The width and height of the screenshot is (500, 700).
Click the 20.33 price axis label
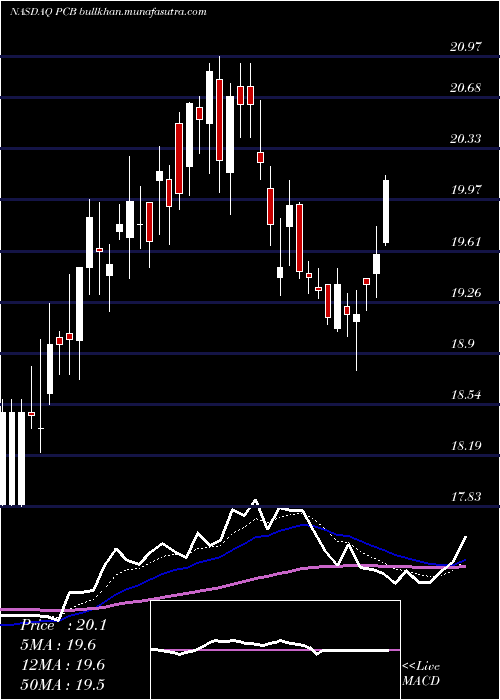[x=466, y=139]
